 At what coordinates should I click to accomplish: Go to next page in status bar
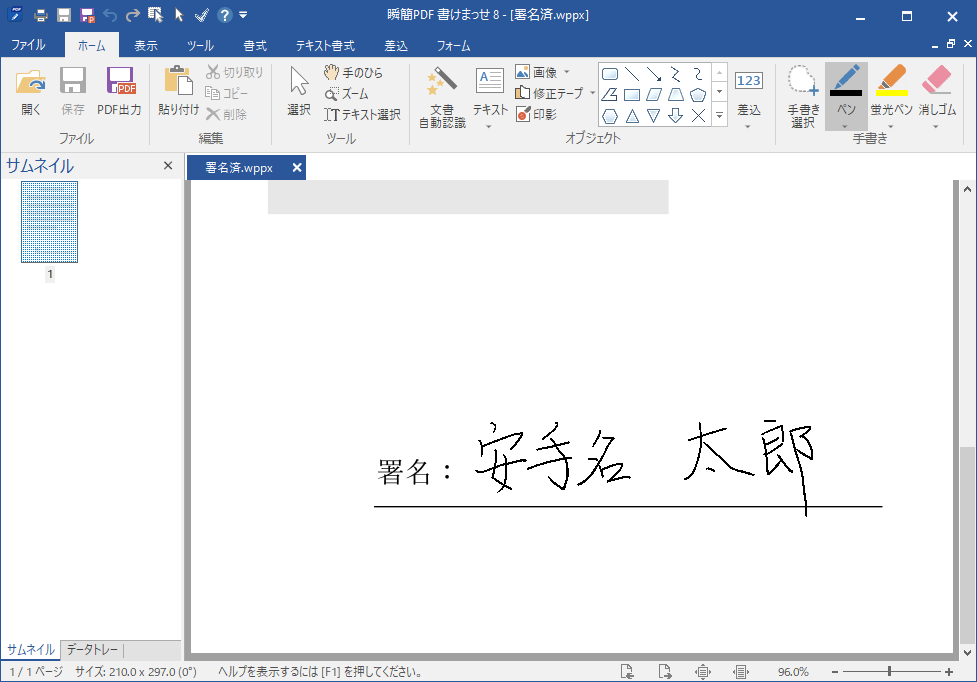coord(665,672)
